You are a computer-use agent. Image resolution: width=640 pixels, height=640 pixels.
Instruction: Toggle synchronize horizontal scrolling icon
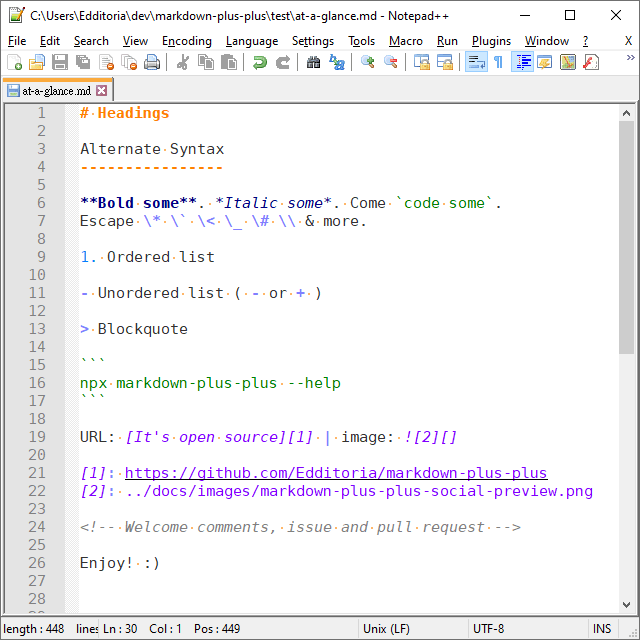pyautogui.click(x=444, y=62)
